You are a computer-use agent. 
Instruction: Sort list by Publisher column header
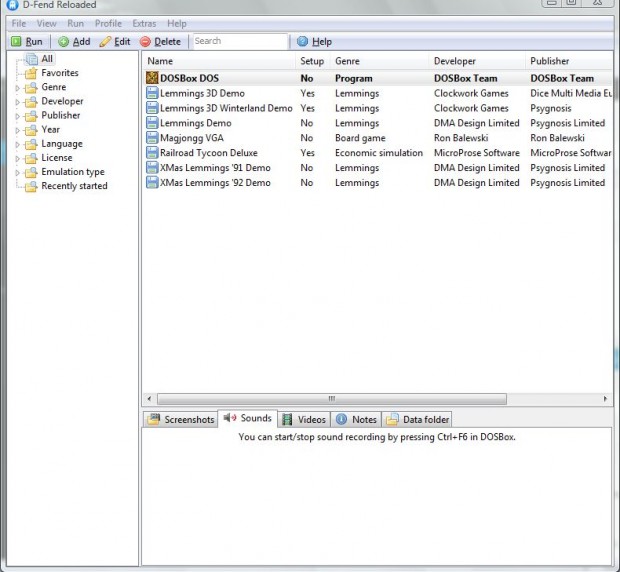[x=569, y=61]
